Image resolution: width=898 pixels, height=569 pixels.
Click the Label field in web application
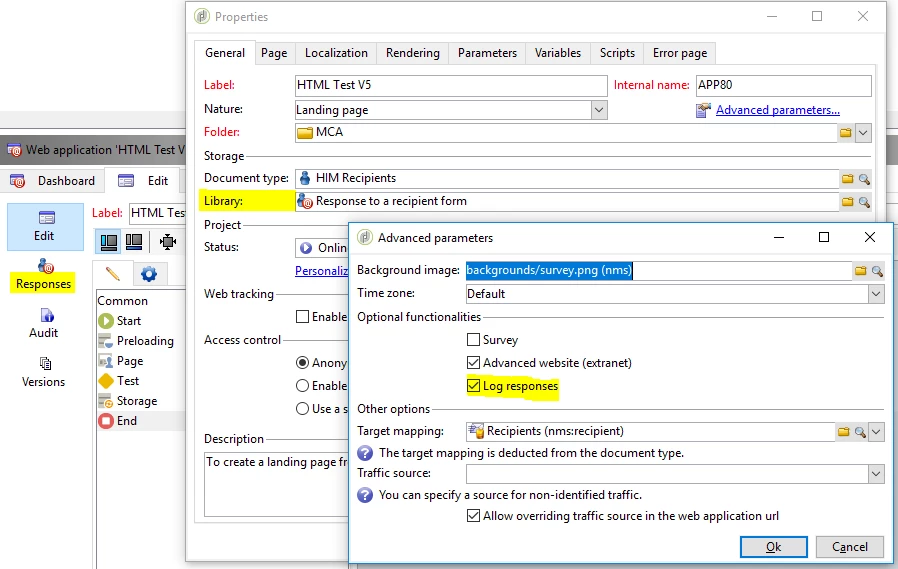coord(157,214)
